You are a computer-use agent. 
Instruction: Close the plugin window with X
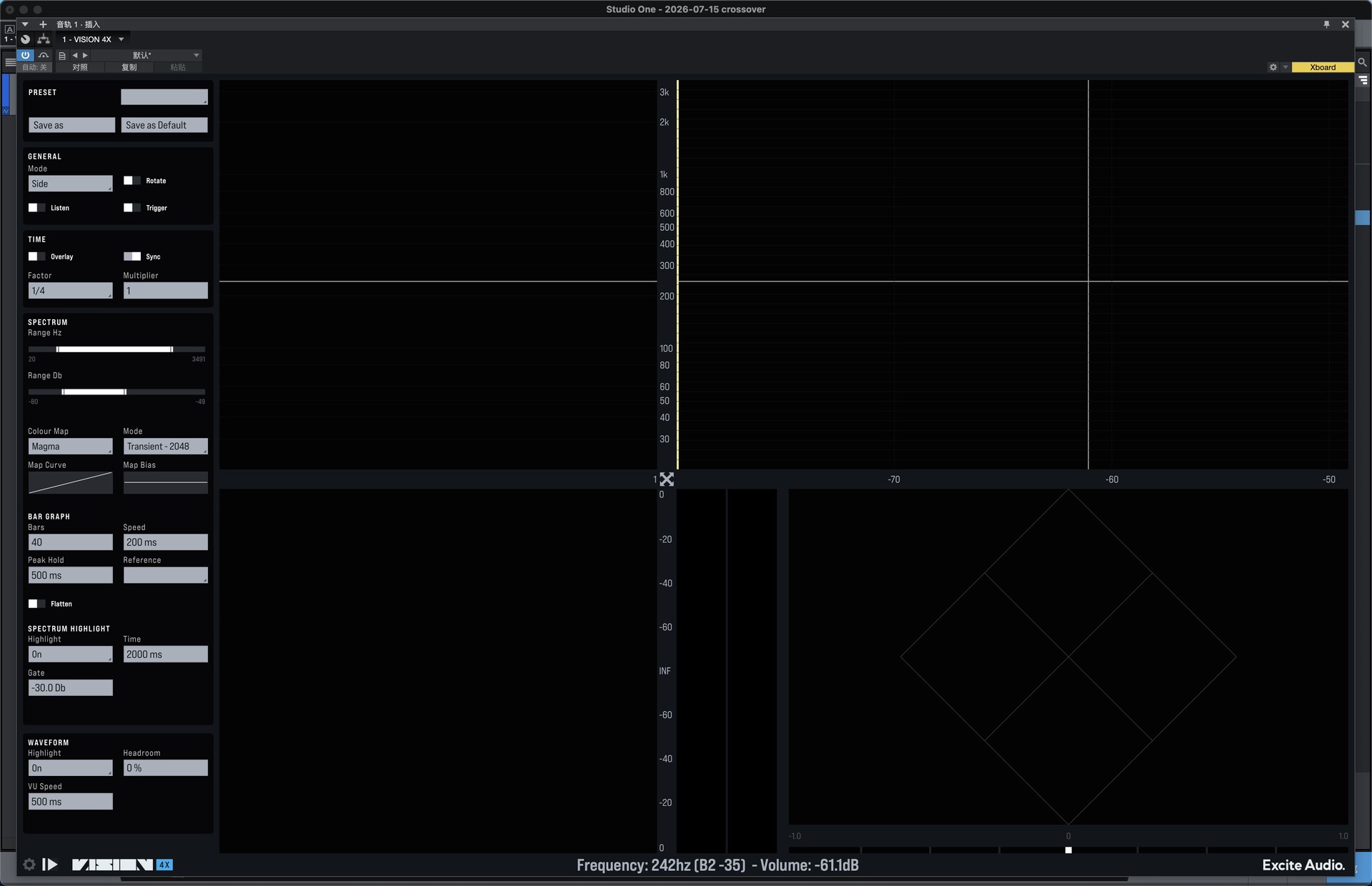[1345, 24]
